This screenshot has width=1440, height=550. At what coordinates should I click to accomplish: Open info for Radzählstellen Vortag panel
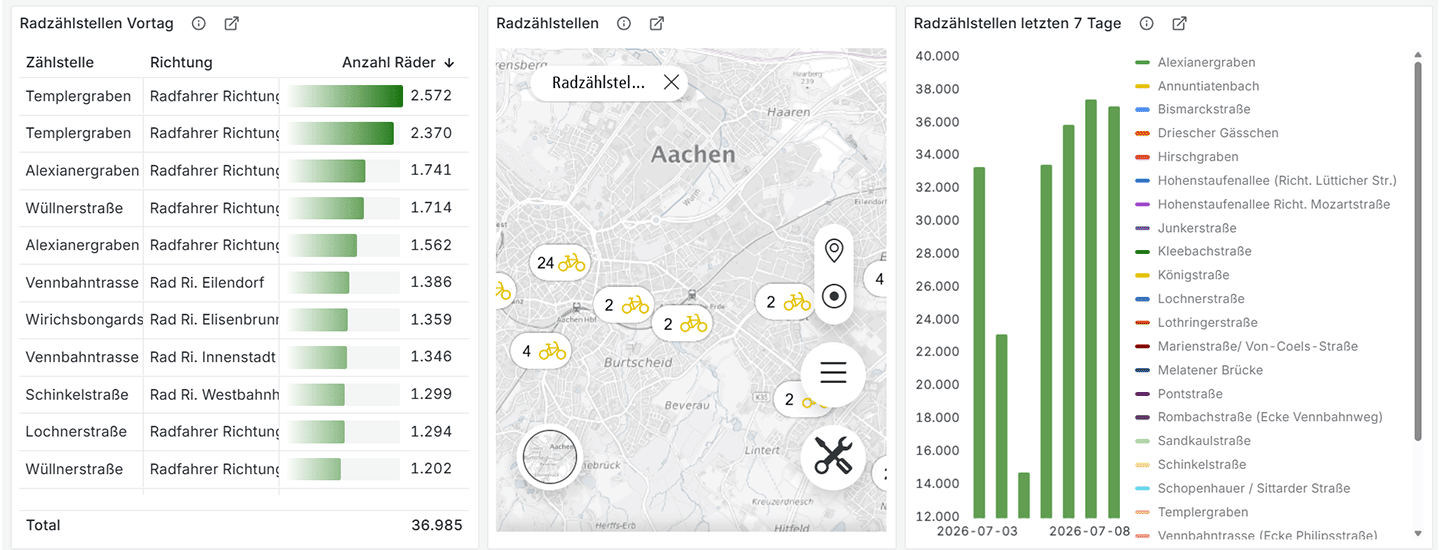pos(199,23)
